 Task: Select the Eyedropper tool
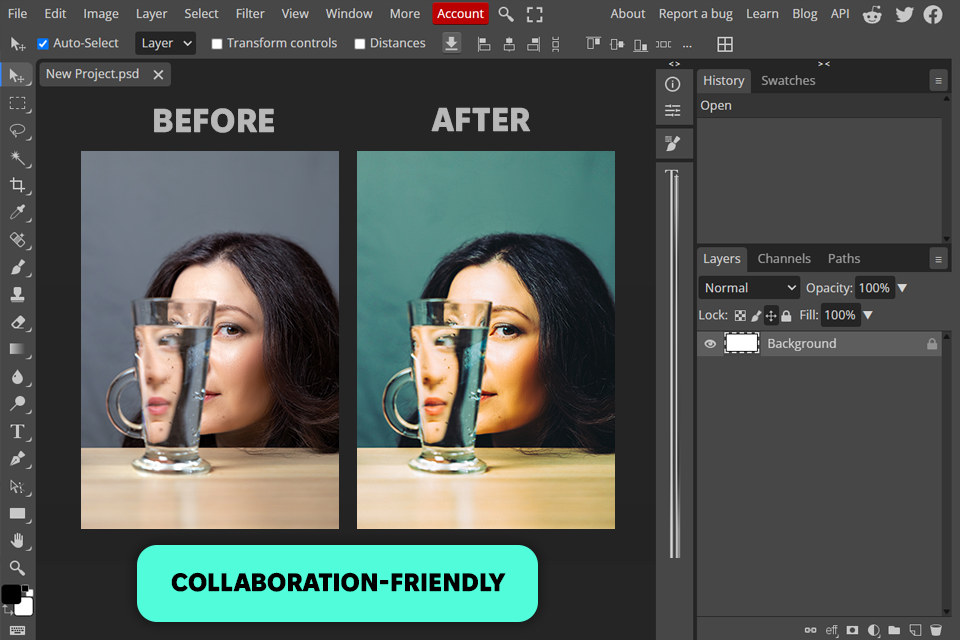click(x=17, y=212)
